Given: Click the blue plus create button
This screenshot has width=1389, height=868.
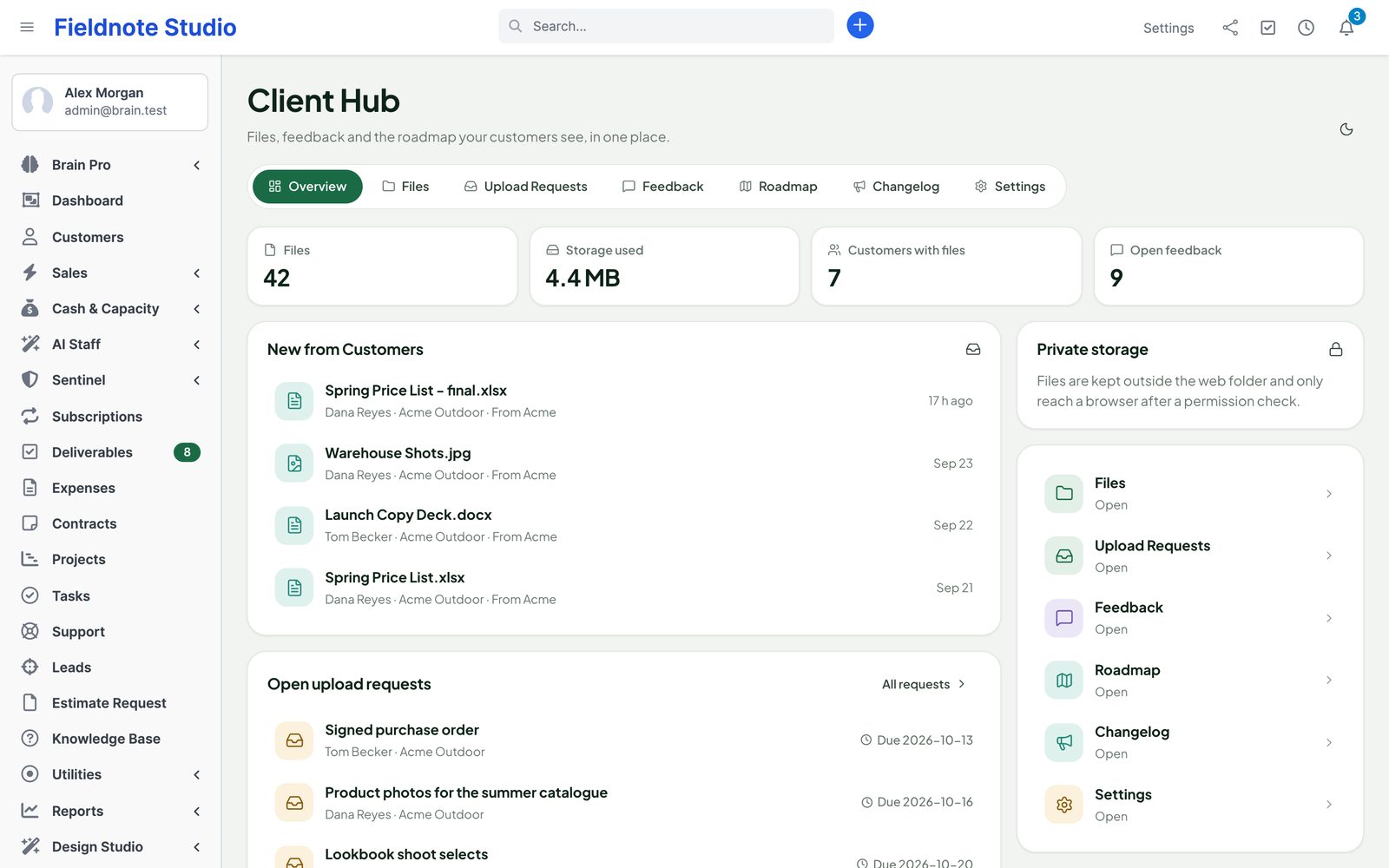Looking at the screenshot, I should (859, 25).
